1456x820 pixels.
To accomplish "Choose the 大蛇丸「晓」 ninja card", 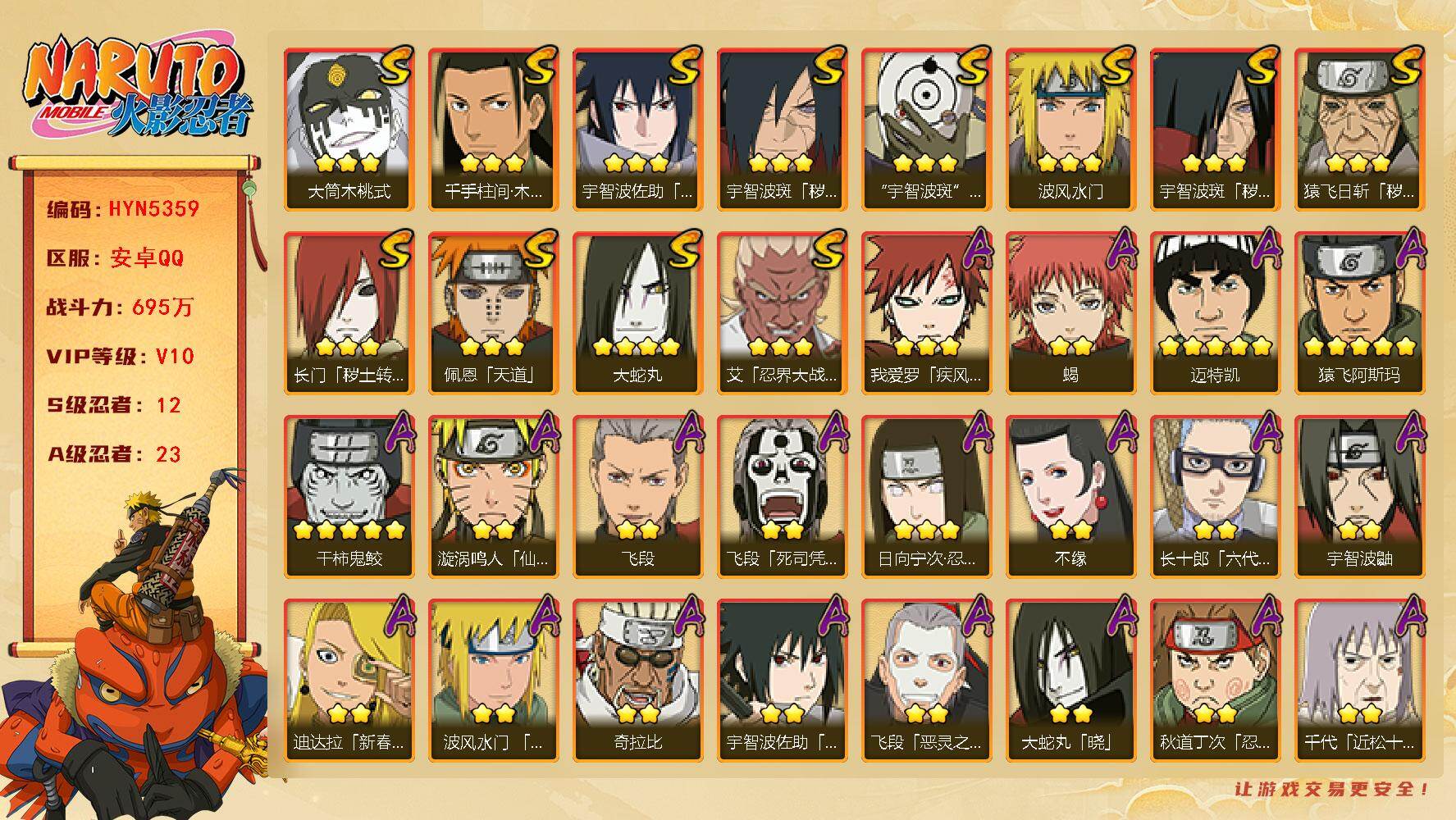I will coord(1071,681).
